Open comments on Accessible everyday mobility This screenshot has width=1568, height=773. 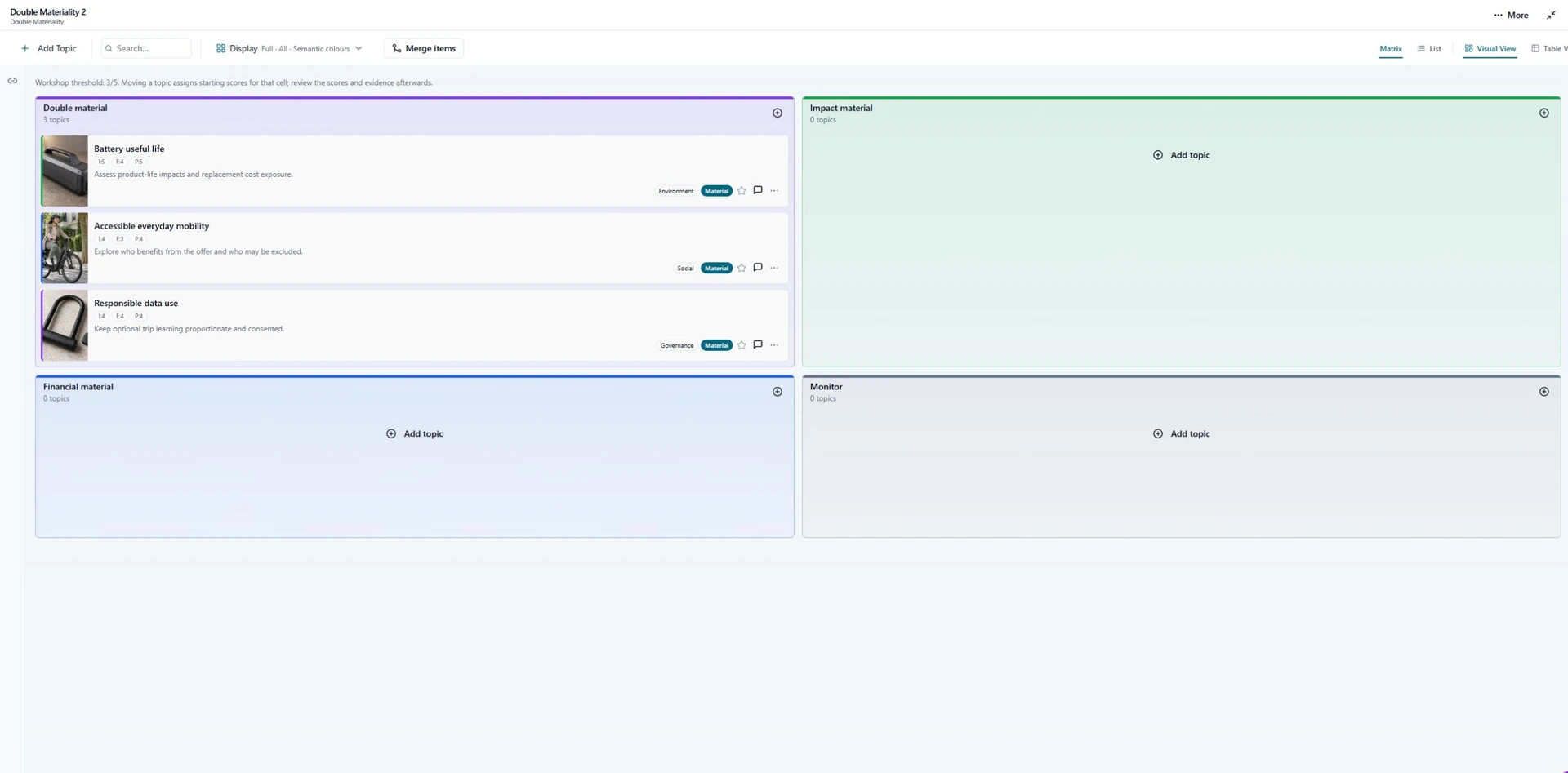758,268
